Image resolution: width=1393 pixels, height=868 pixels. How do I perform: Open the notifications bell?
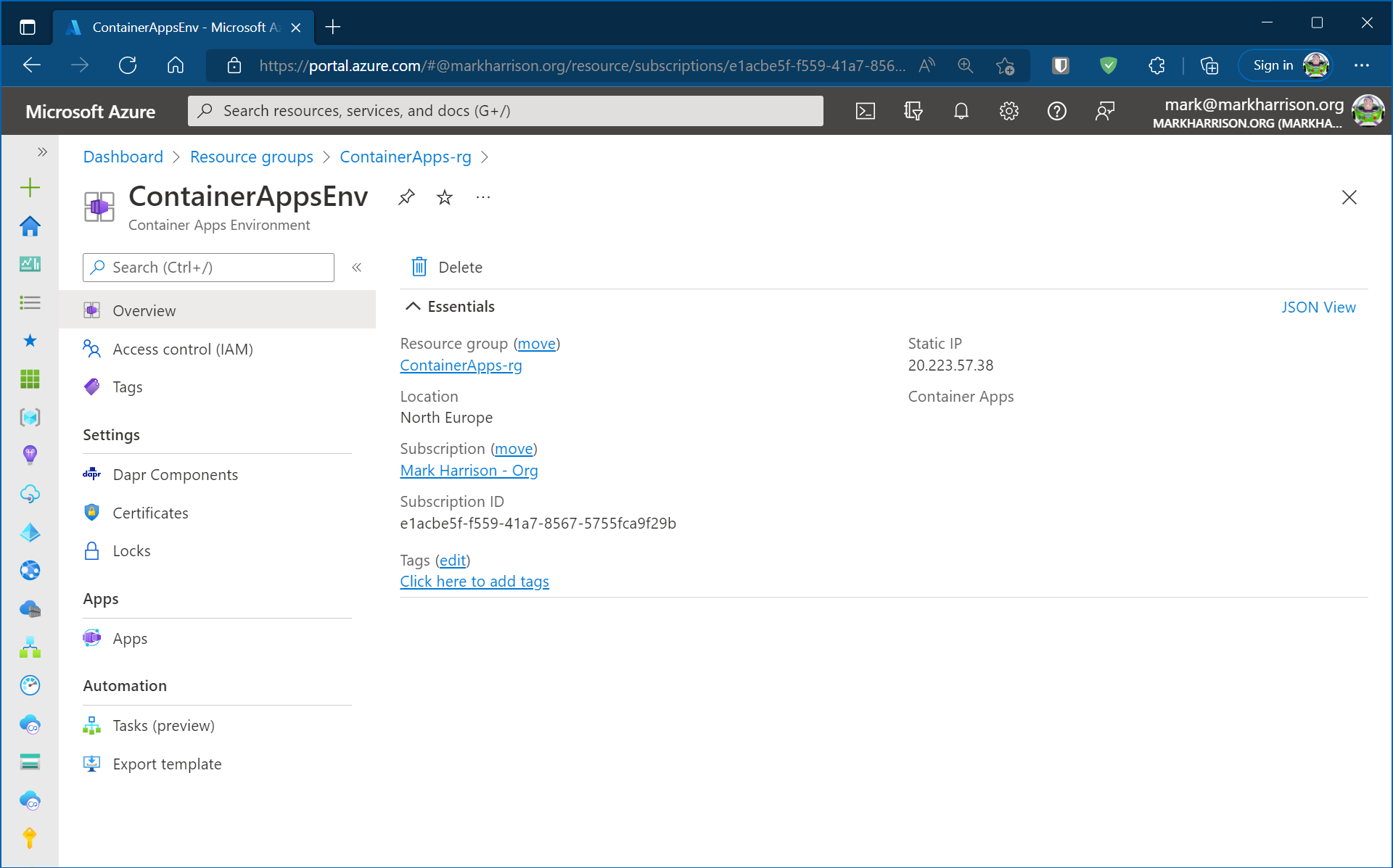click(961, 111)
